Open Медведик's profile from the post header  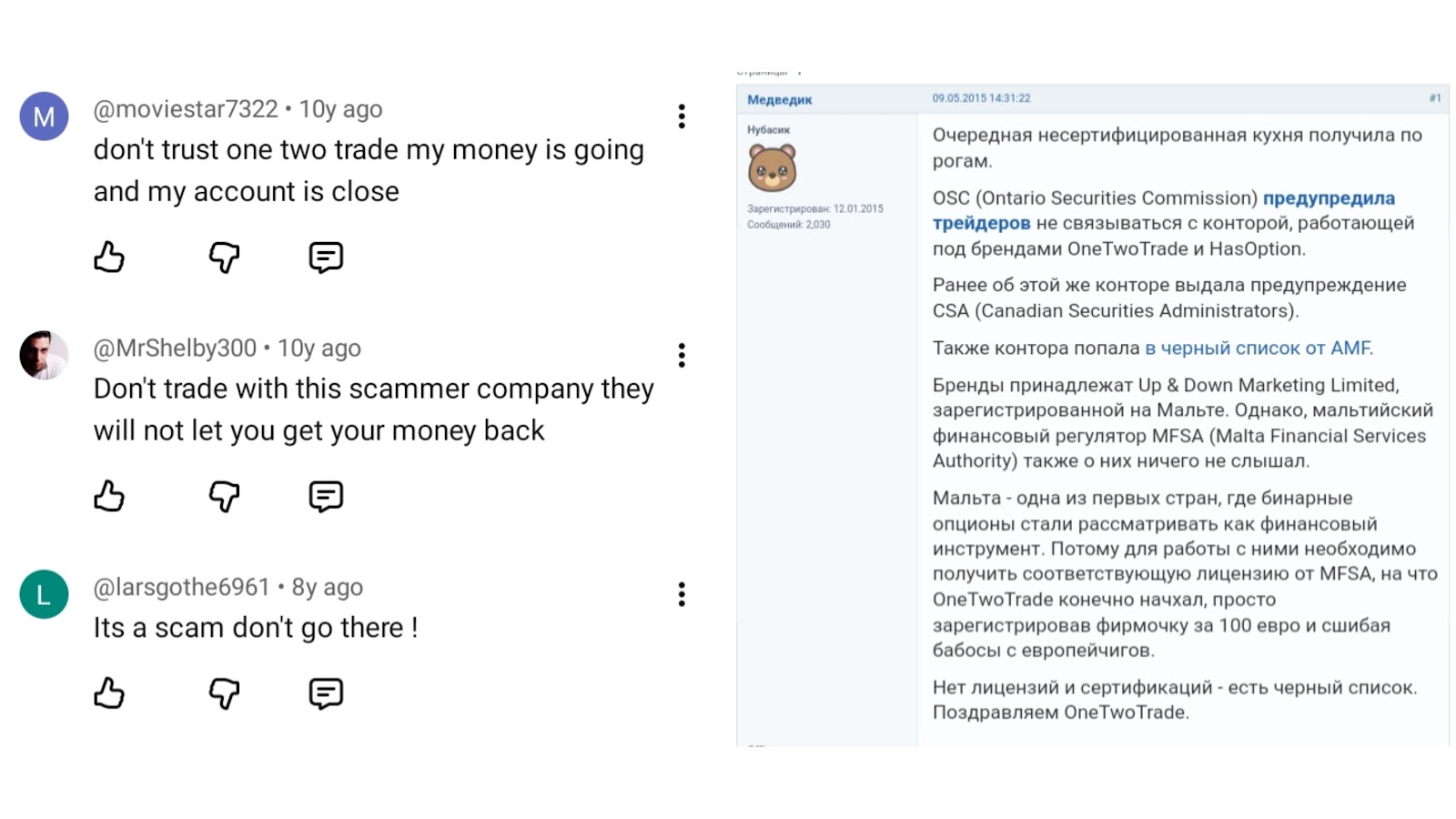click(781, 98)
